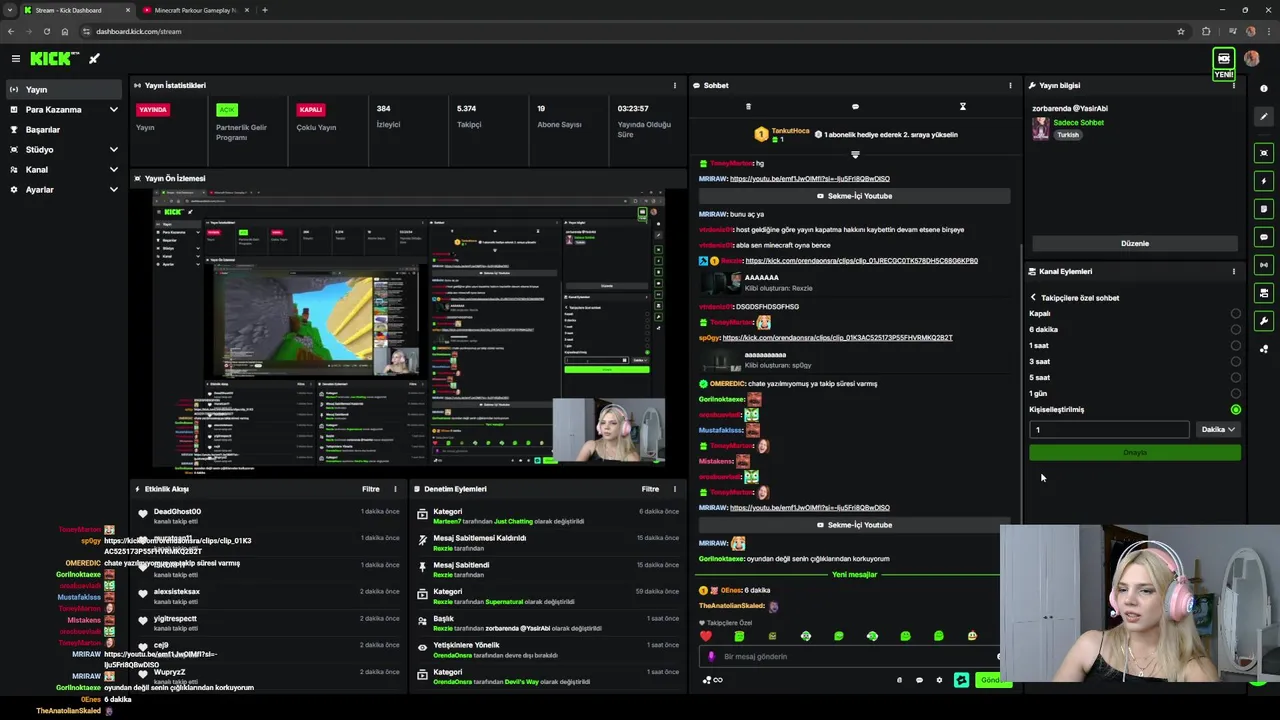Click the trash icon in Sohbet toolbar
The image size is (1280, 720).
(x=748, y=107)
